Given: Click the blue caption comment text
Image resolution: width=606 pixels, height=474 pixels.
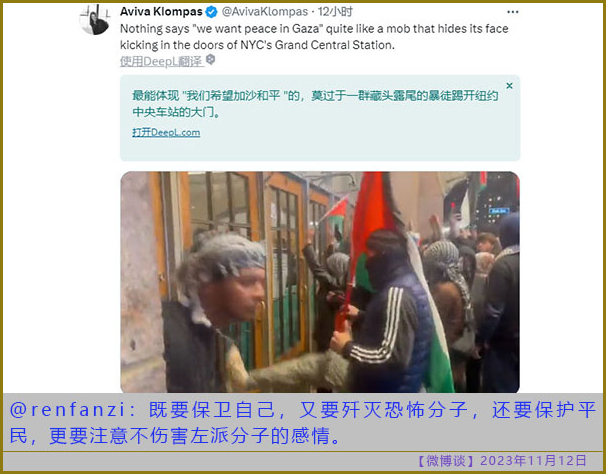Looking at the screenshot, I should coord(303,423).
